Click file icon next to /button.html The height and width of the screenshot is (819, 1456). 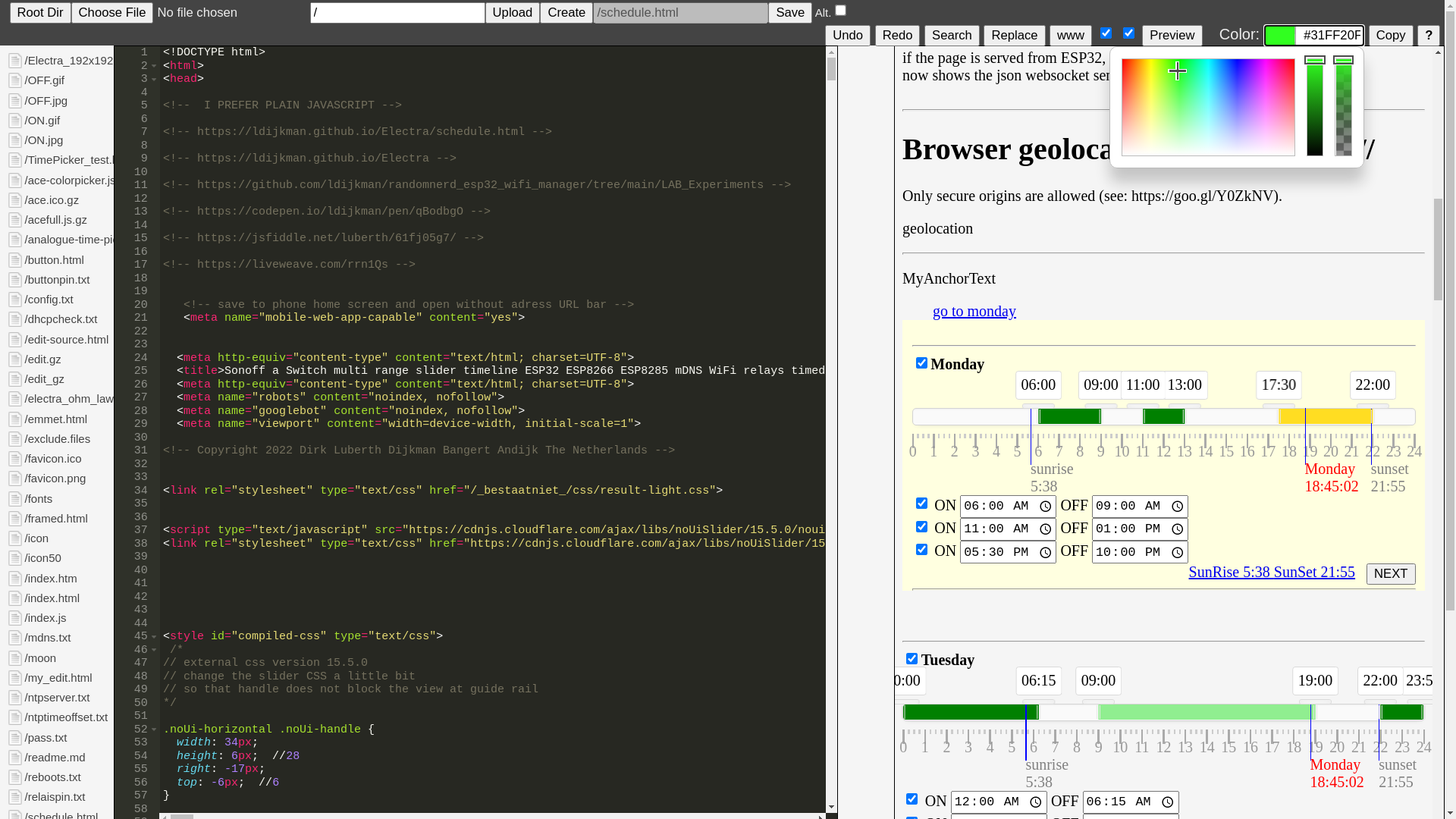coord(14,260)
